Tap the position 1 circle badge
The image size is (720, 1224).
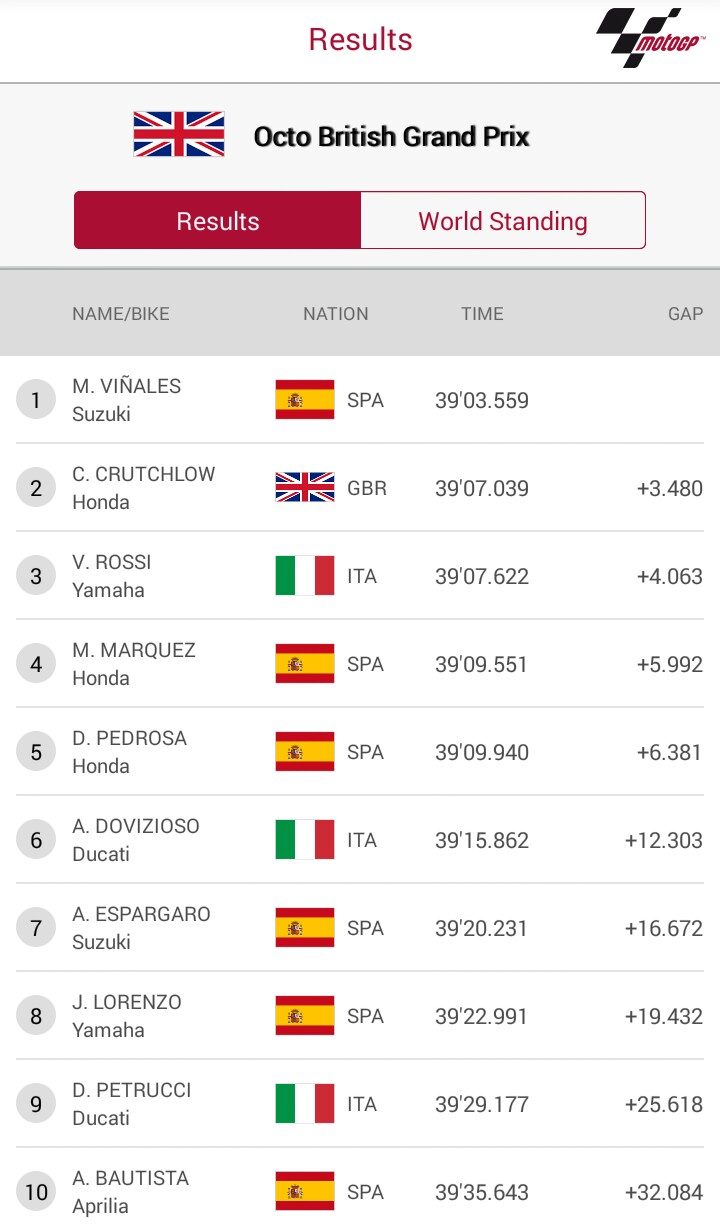click(36, 401)
